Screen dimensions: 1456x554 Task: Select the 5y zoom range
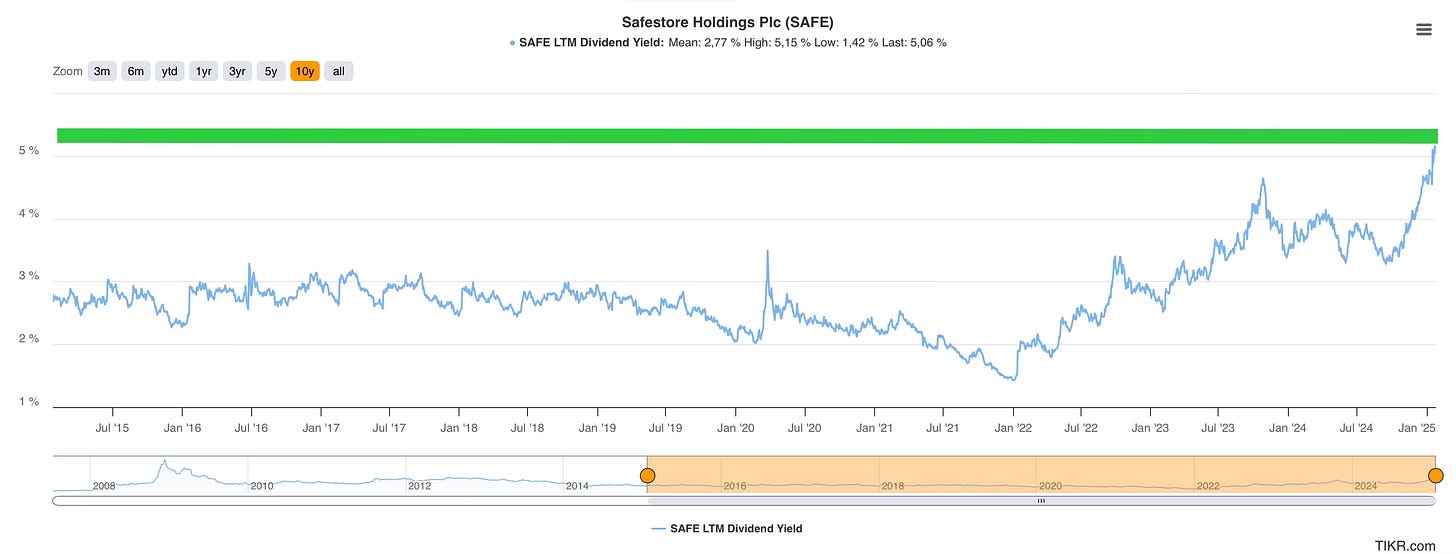(271, 71)
